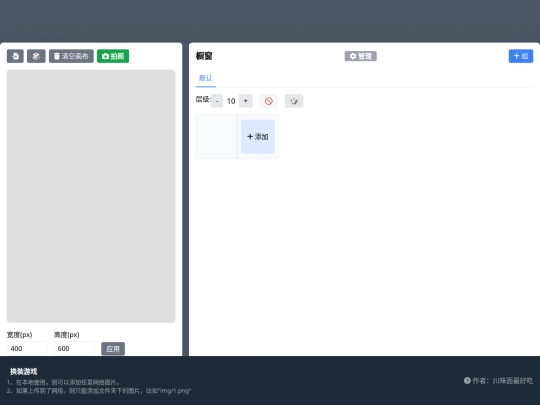
Task: Click the 橱窗 heading text
Action: pos(204,56)
